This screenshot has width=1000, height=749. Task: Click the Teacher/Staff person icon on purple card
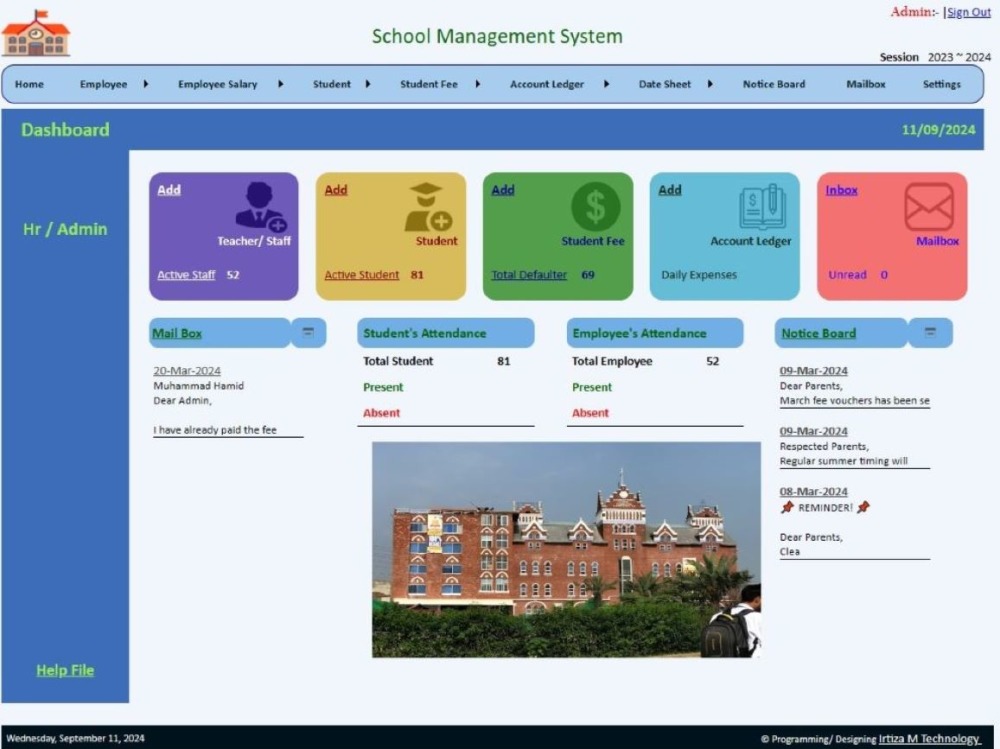256,207
